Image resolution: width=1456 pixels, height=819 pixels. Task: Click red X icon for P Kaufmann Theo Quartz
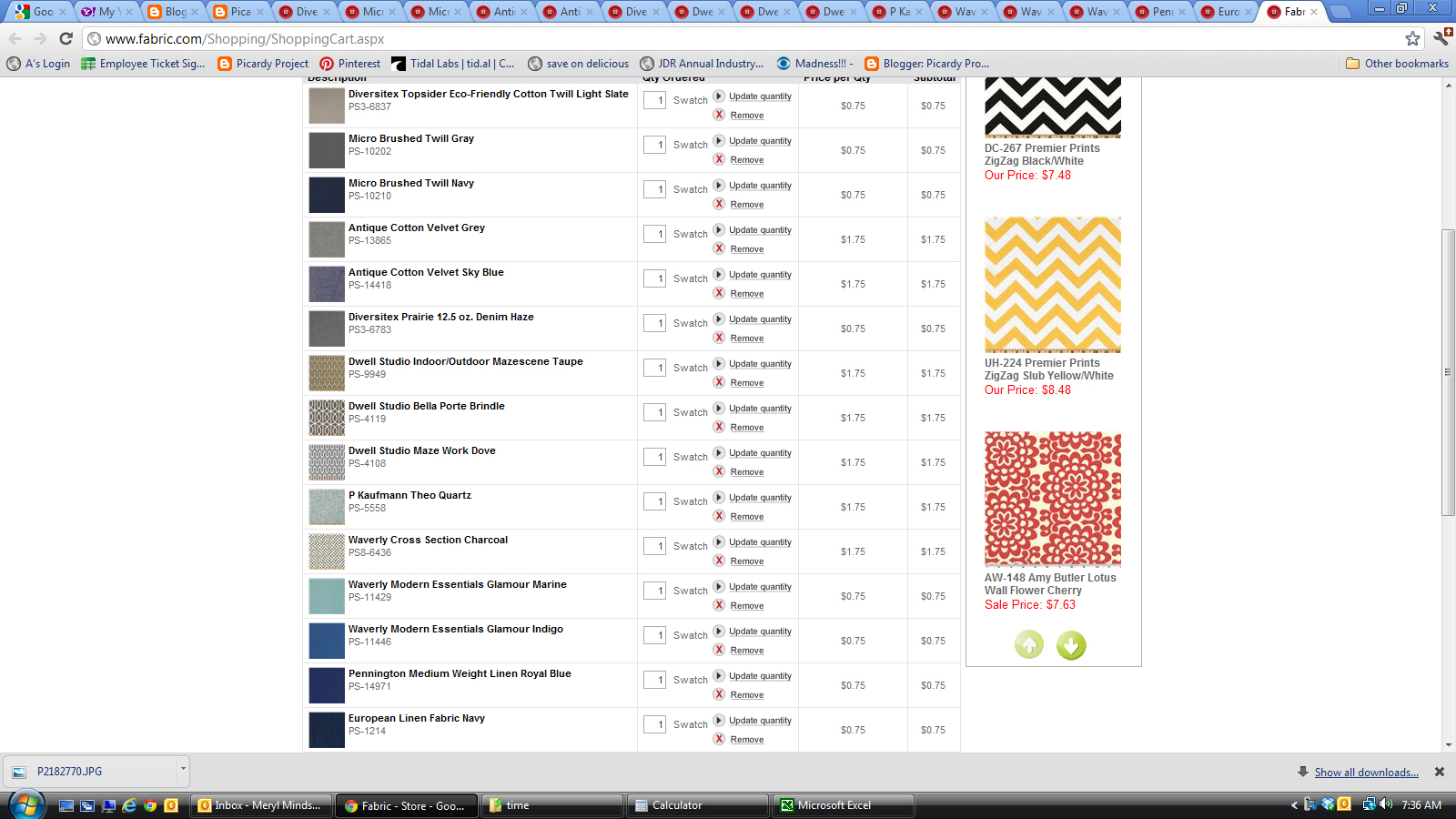[719, 516]
